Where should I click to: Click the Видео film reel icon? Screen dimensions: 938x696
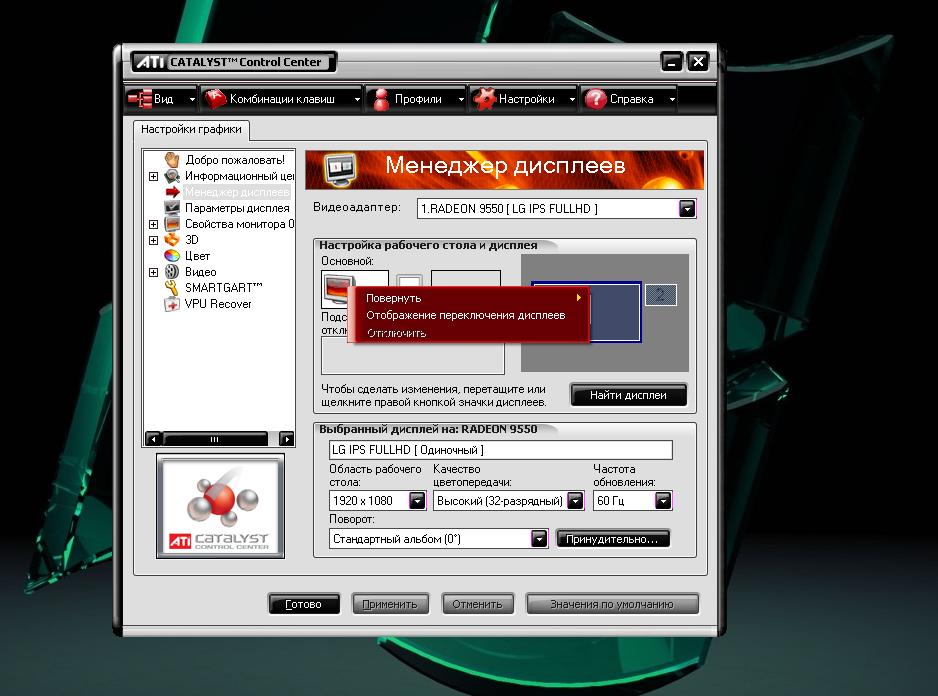172,272
